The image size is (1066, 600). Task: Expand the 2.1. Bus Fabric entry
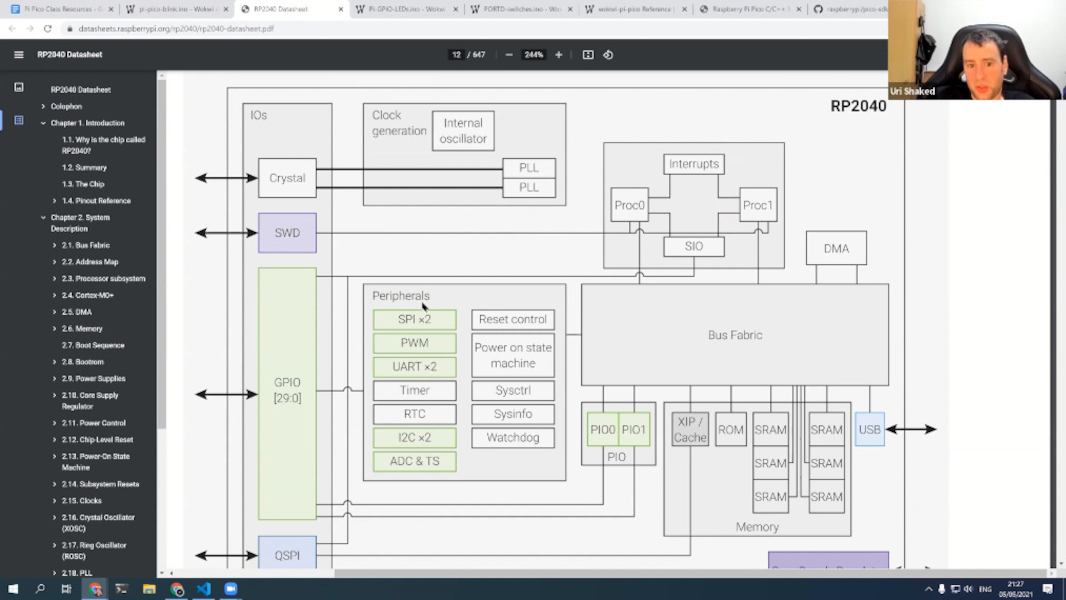tap(55, 245)
